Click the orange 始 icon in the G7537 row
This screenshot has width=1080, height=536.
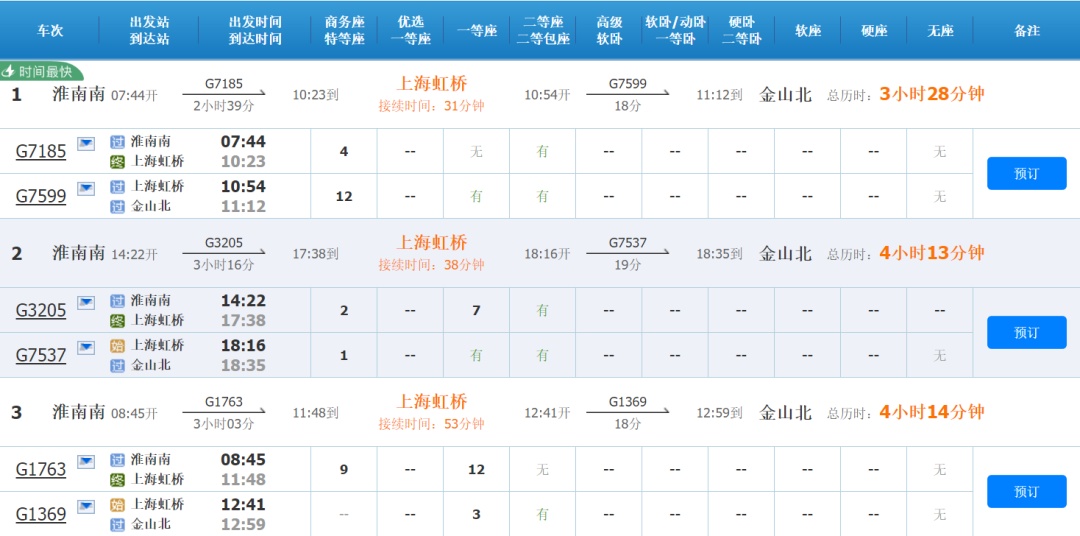[117, 346]
